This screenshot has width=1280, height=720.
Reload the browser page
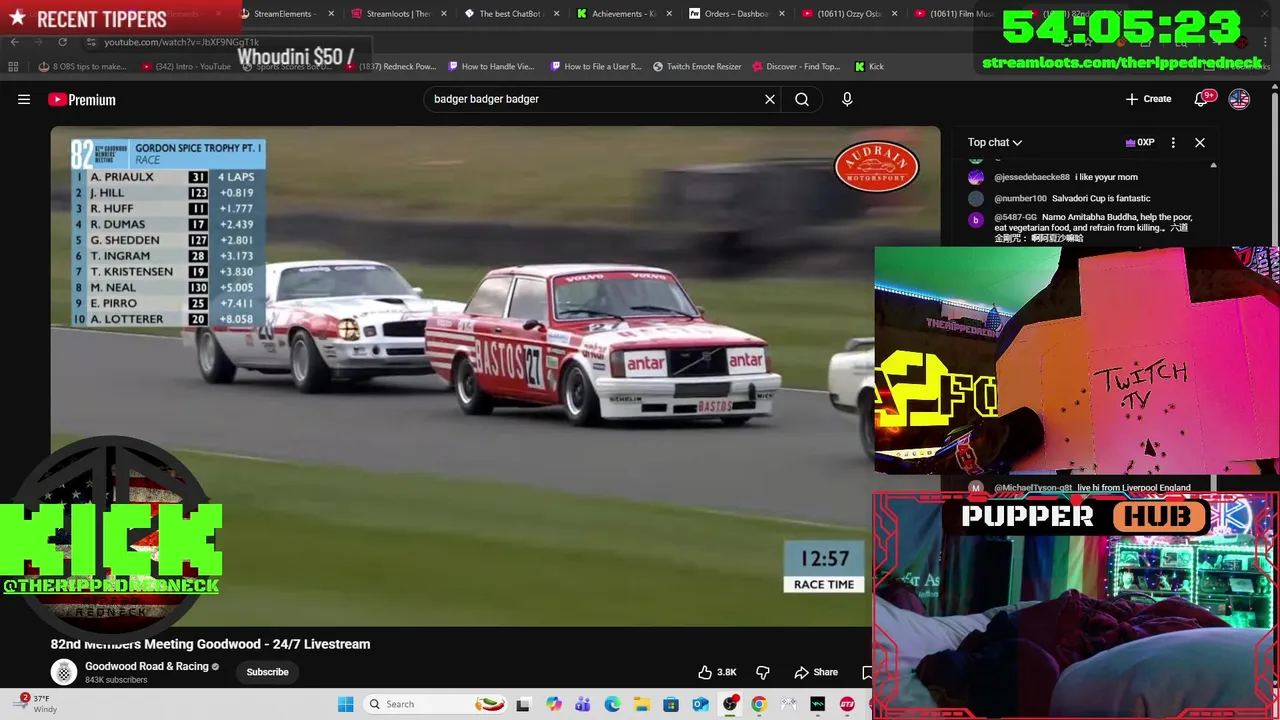tap(62, 42)
